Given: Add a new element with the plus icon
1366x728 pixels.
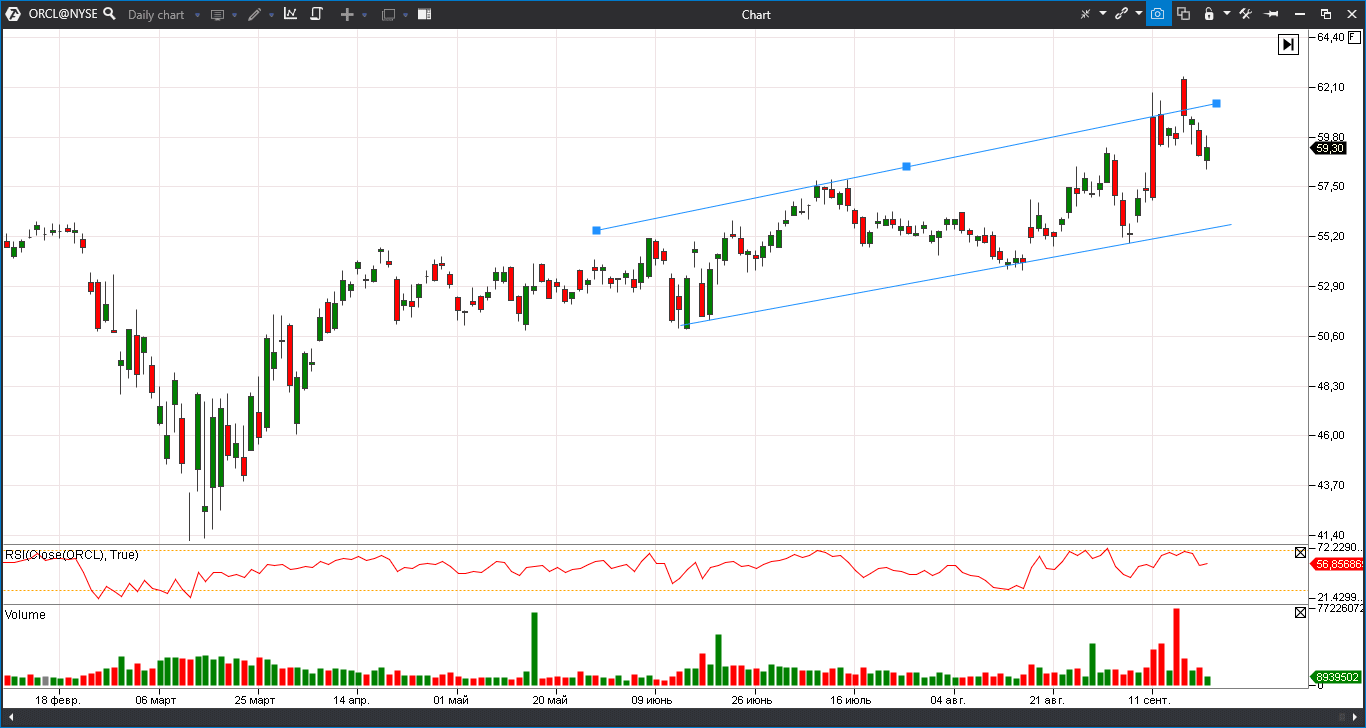Looking at the screenshot, I should (x=346, y=14).
